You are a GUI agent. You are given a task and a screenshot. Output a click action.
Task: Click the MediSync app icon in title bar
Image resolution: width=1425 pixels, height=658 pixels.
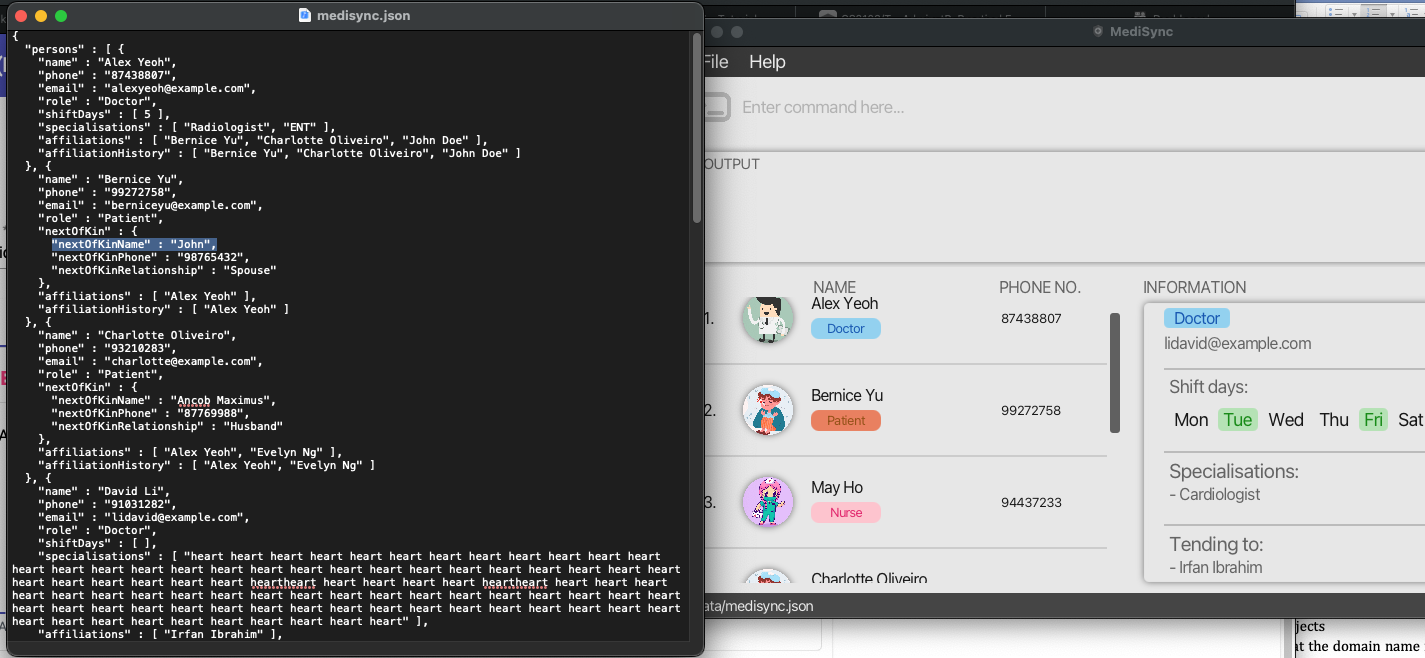pyautogui.click(x=1100, y=32)
